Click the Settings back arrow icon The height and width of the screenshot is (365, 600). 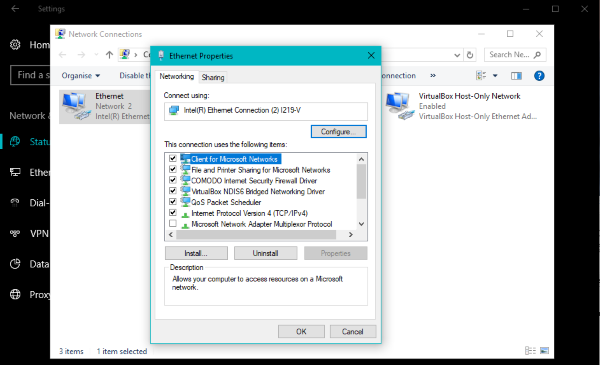coord(15,8)
